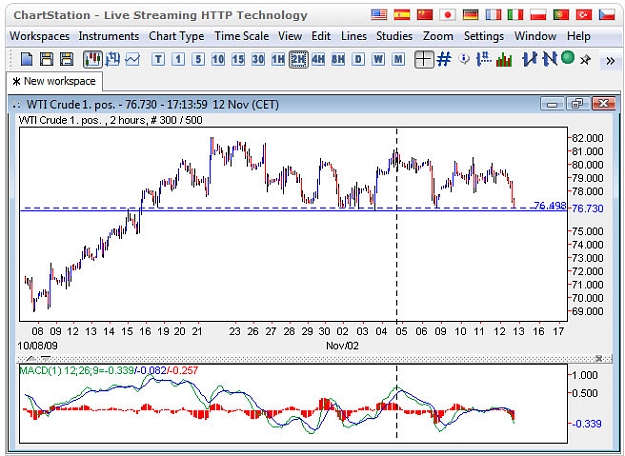Screen dimensions: 625x456
Task: Open the Chart Type menu
Action: (x=177, y=36)
